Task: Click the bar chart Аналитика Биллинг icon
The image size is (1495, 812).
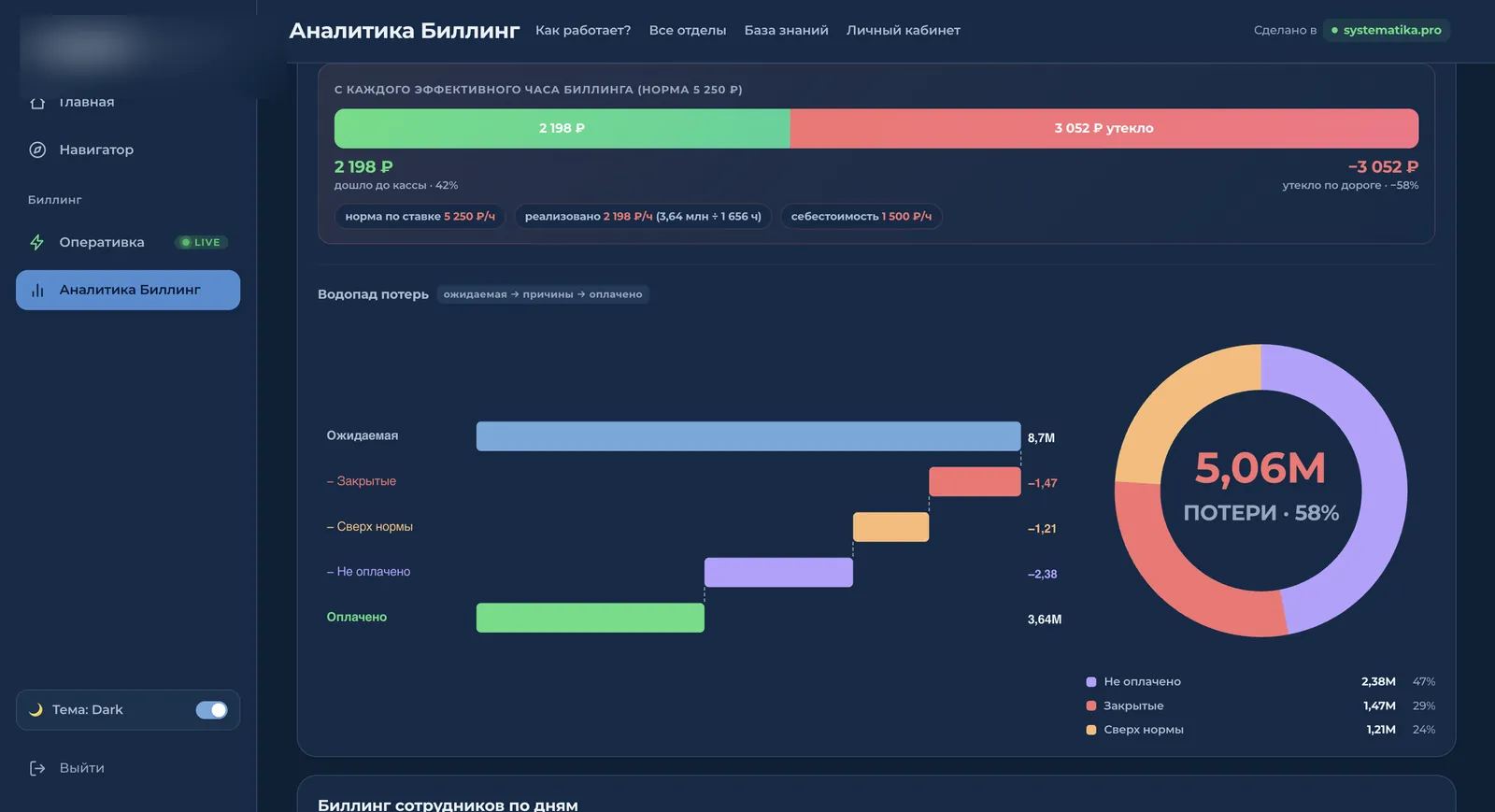Action: point(37,290)
